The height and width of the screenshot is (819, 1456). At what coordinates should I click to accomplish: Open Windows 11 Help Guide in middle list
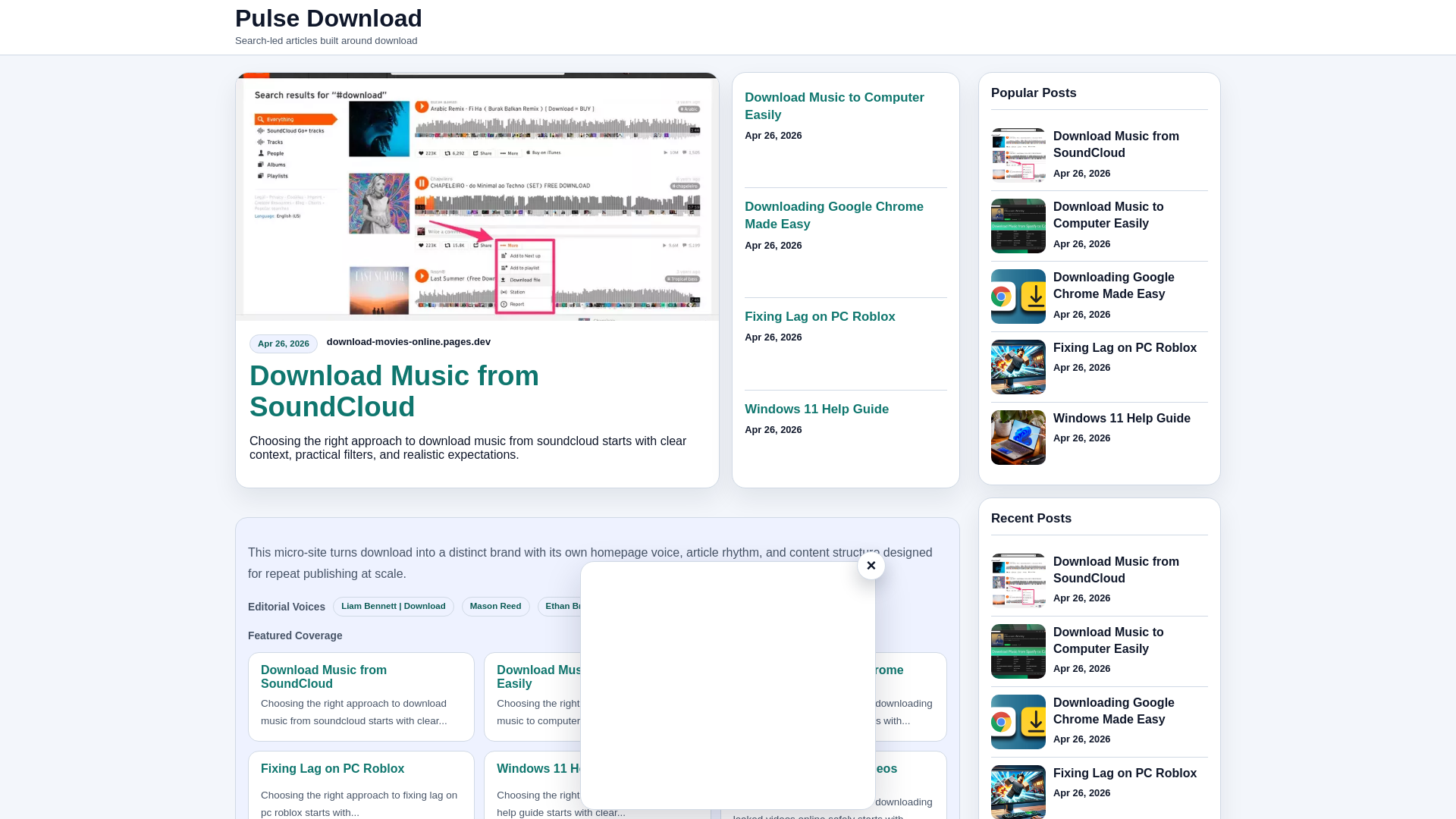click(817, 409)
